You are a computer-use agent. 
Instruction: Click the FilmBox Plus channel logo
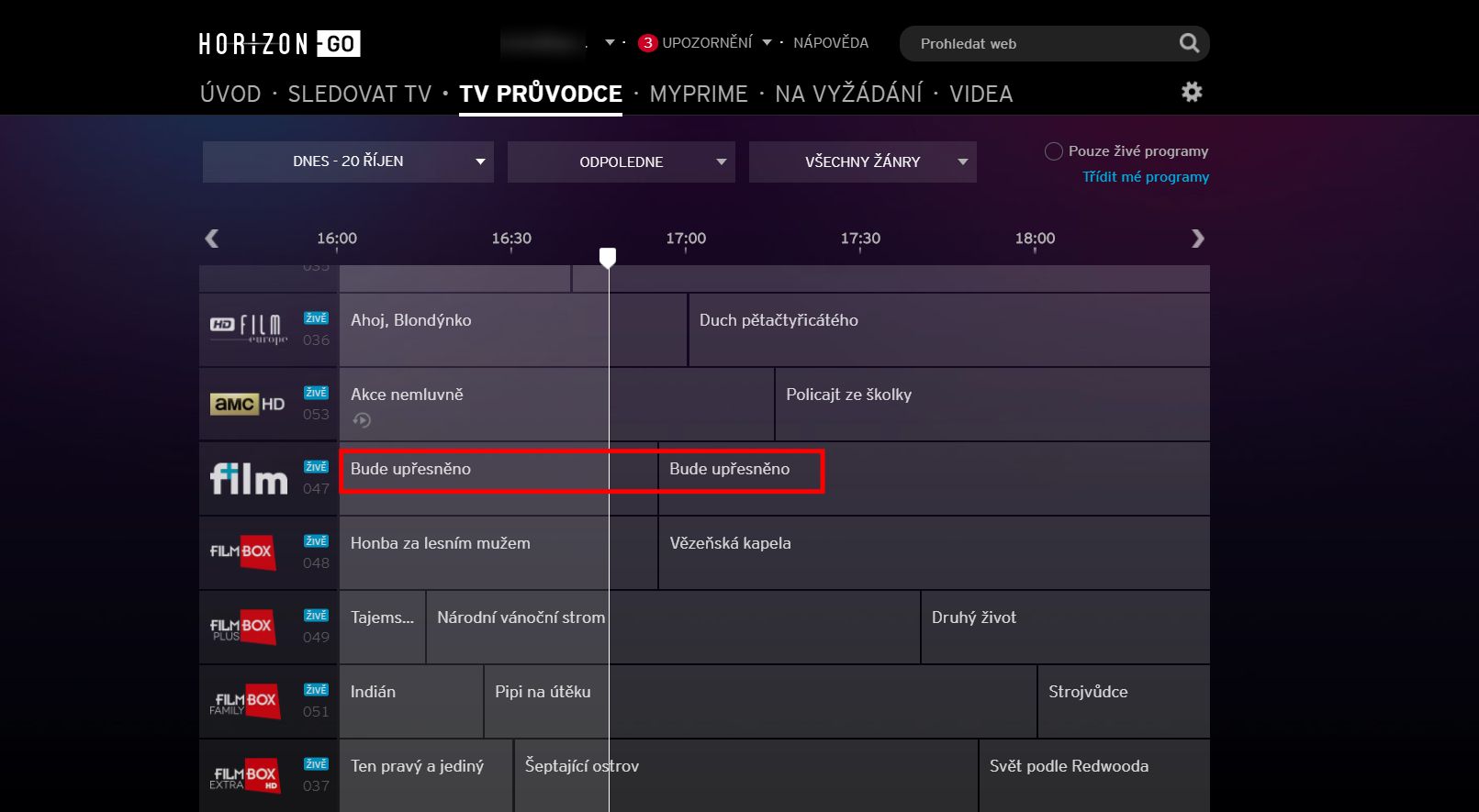[x=242, y=627]
